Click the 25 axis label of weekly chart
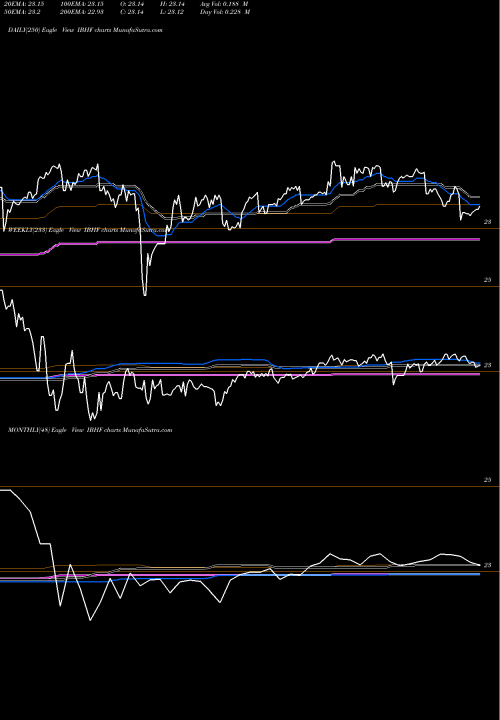This screenshot has width=500, height=720. pyautogui.click(x=487, y=280)
